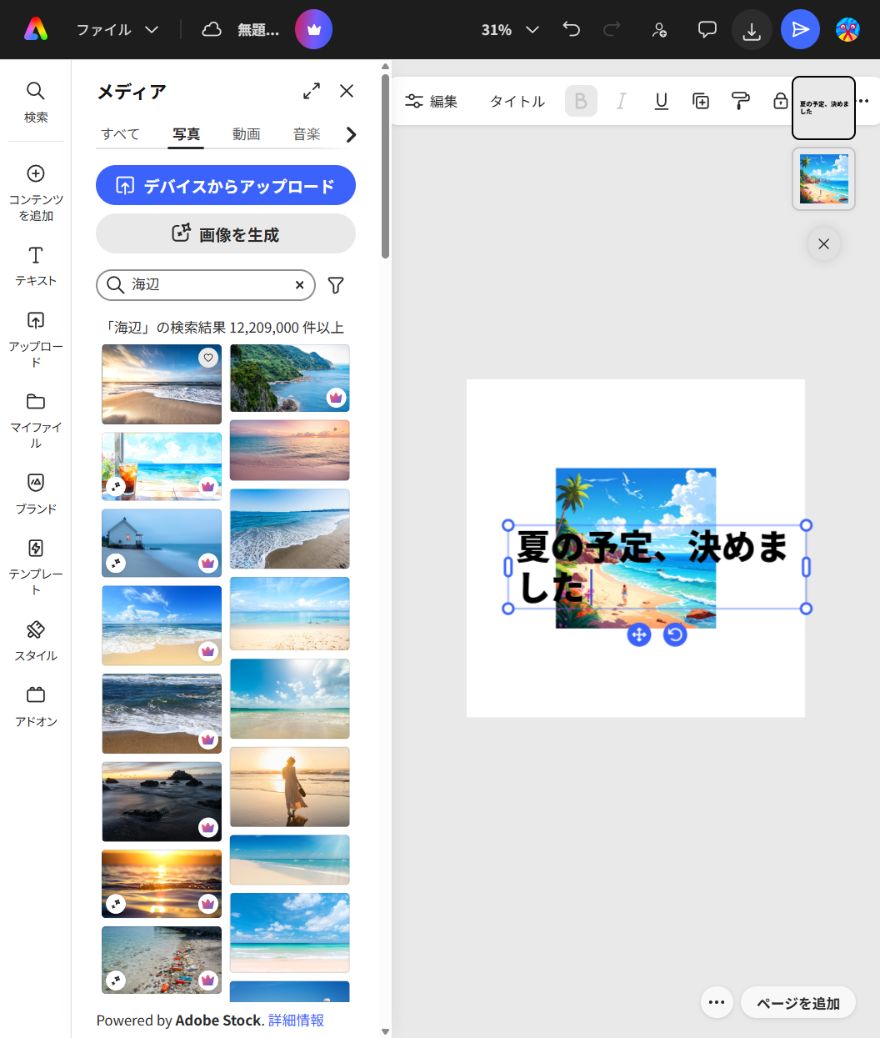Select the green cliff coast photo

point(289,378)
